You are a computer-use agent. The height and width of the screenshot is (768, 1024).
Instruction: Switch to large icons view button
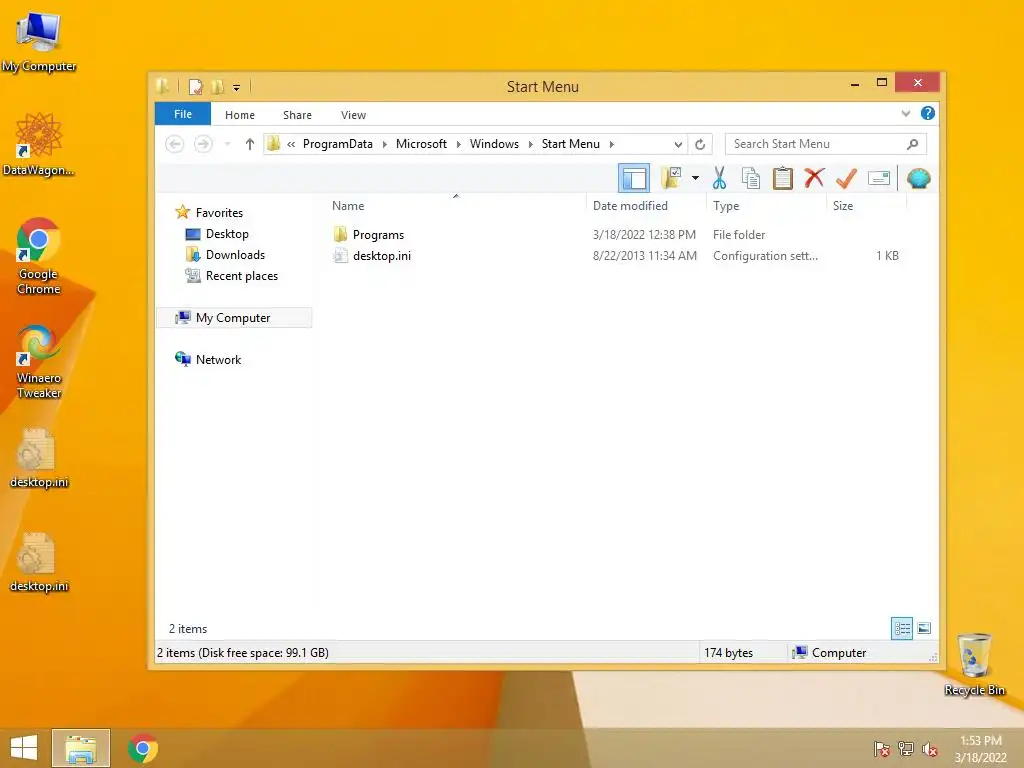(924, 628)
